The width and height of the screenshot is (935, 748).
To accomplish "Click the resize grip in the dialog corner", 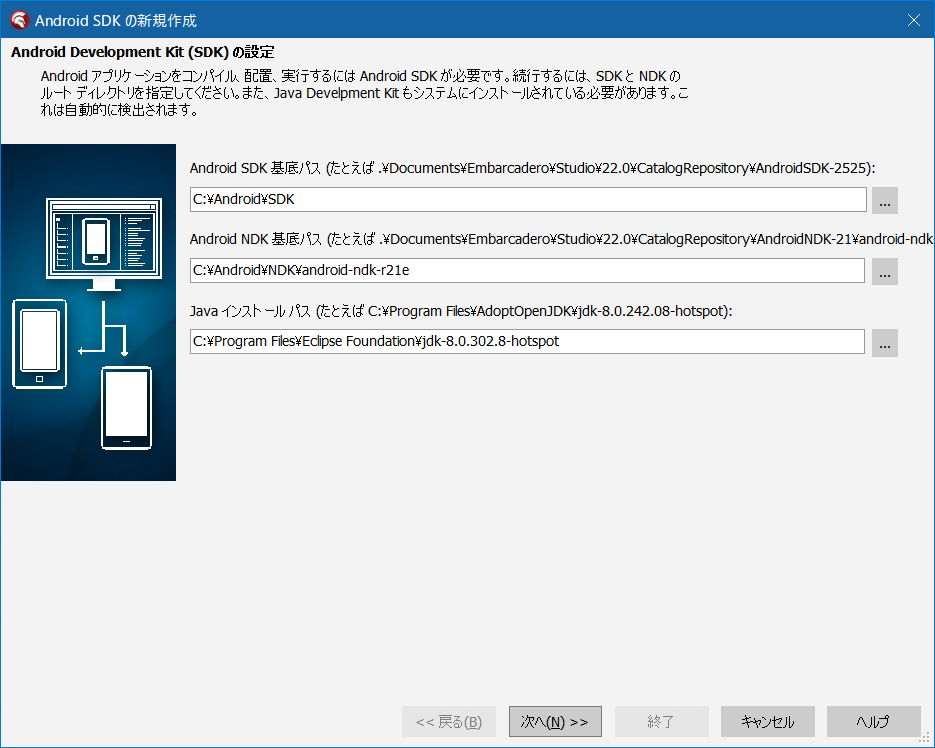I will pyautogui.click(x=925, y=739).
